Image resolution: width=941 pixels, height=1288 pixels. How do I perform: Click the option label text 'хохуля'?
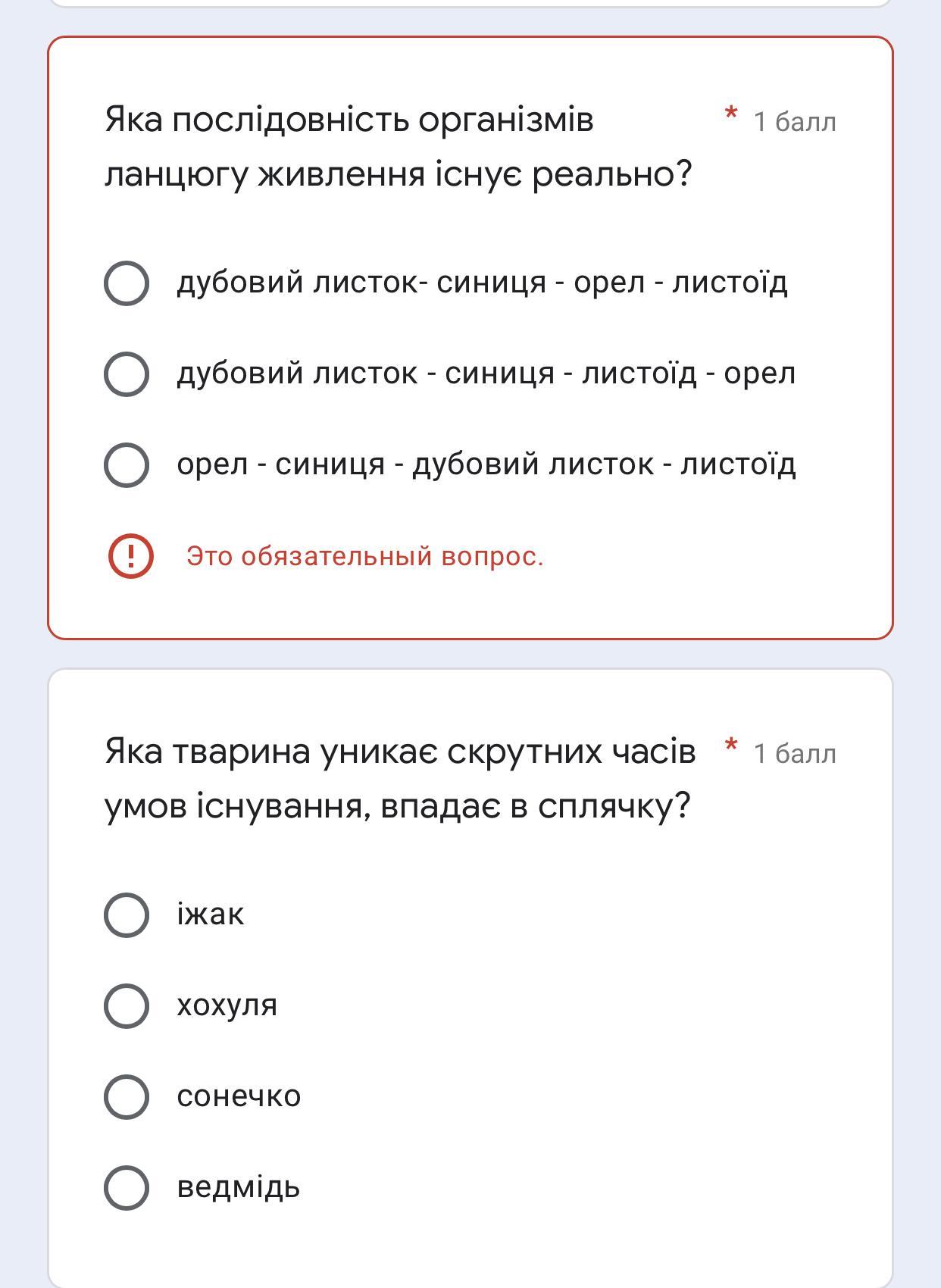pos(227,1005)
